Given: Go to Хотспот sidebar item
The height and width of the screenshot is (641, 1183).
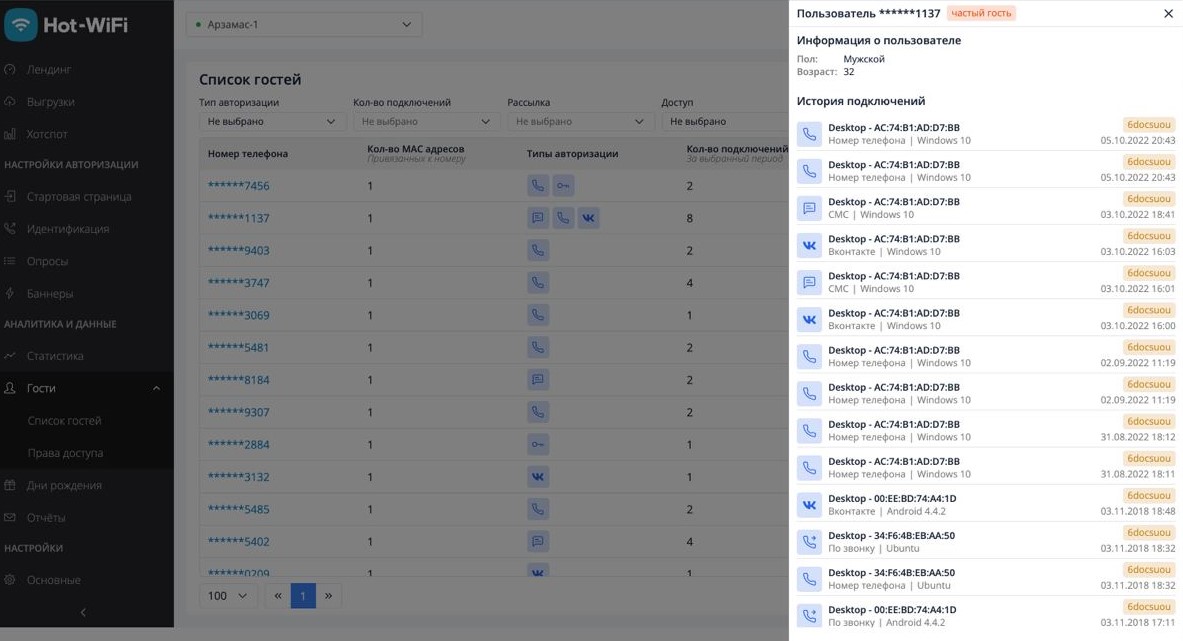Looking at the screenshot, I should coord(47,134).
